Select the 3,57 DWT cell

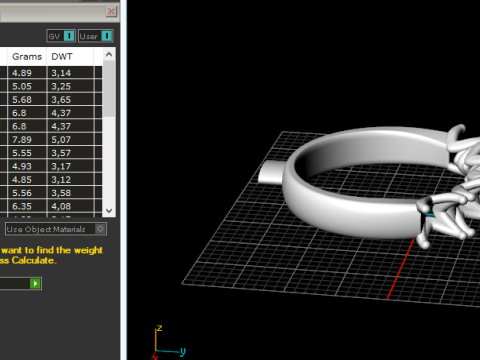coord(70,153)
